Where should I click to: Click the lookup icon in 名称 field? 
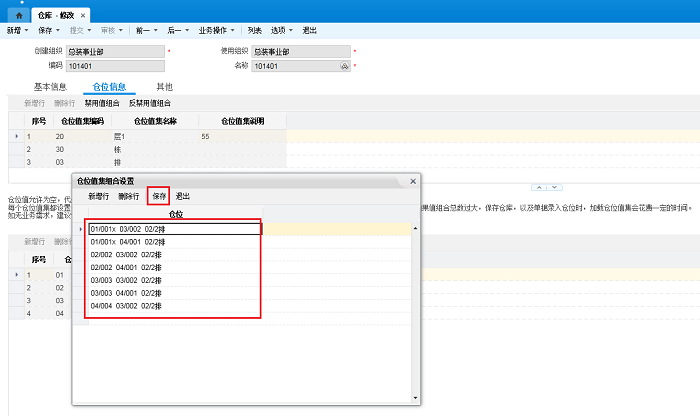345,66
